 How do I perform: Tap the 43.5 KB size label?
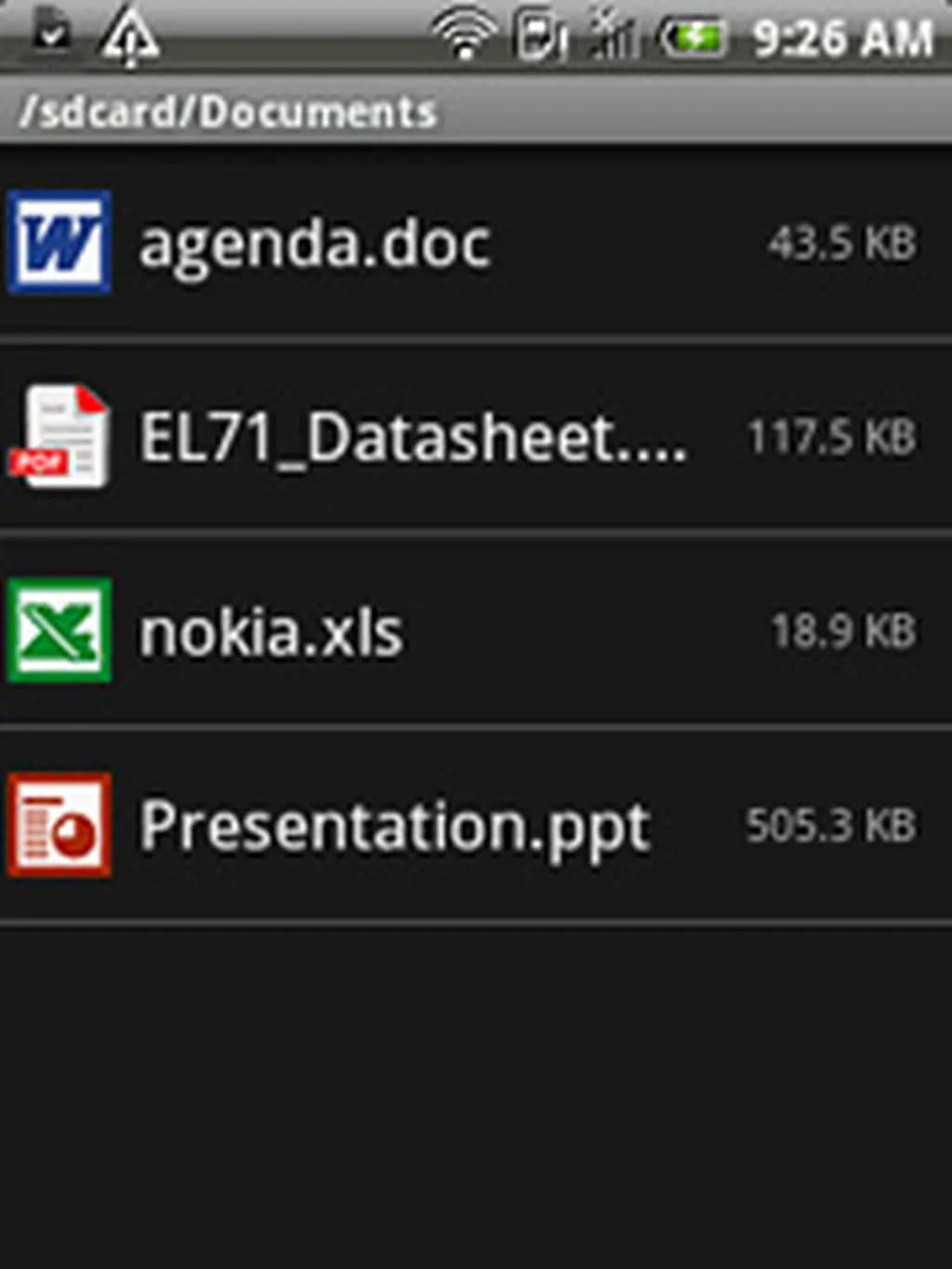tap(842, 244)
